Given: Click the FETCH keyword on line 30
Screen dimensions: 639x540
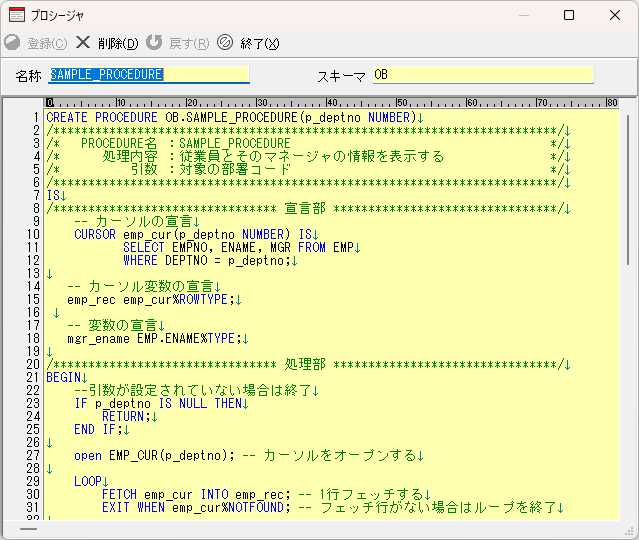Looking at the screenshot, I should [119, 494].
